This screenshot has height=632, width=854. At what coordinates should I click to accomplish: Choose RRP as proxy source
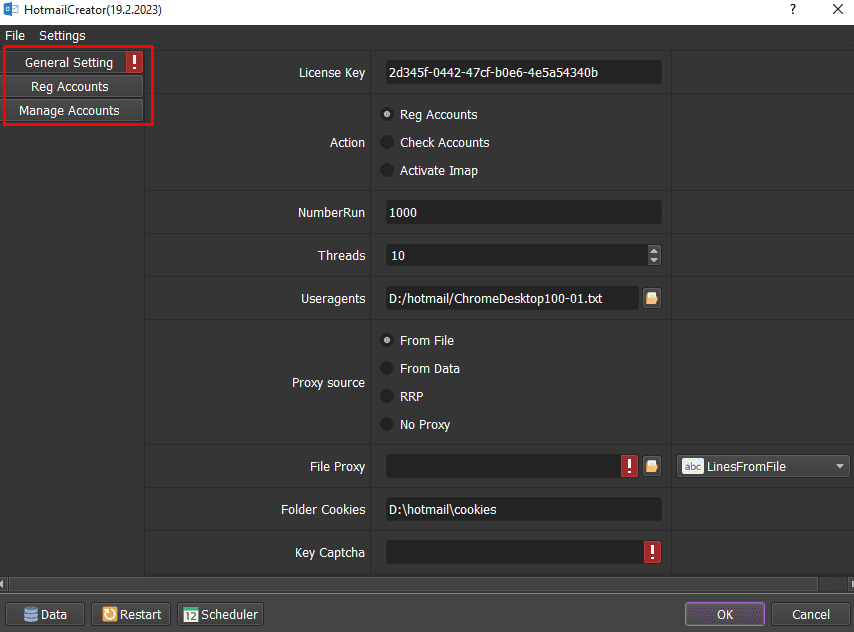387,396
